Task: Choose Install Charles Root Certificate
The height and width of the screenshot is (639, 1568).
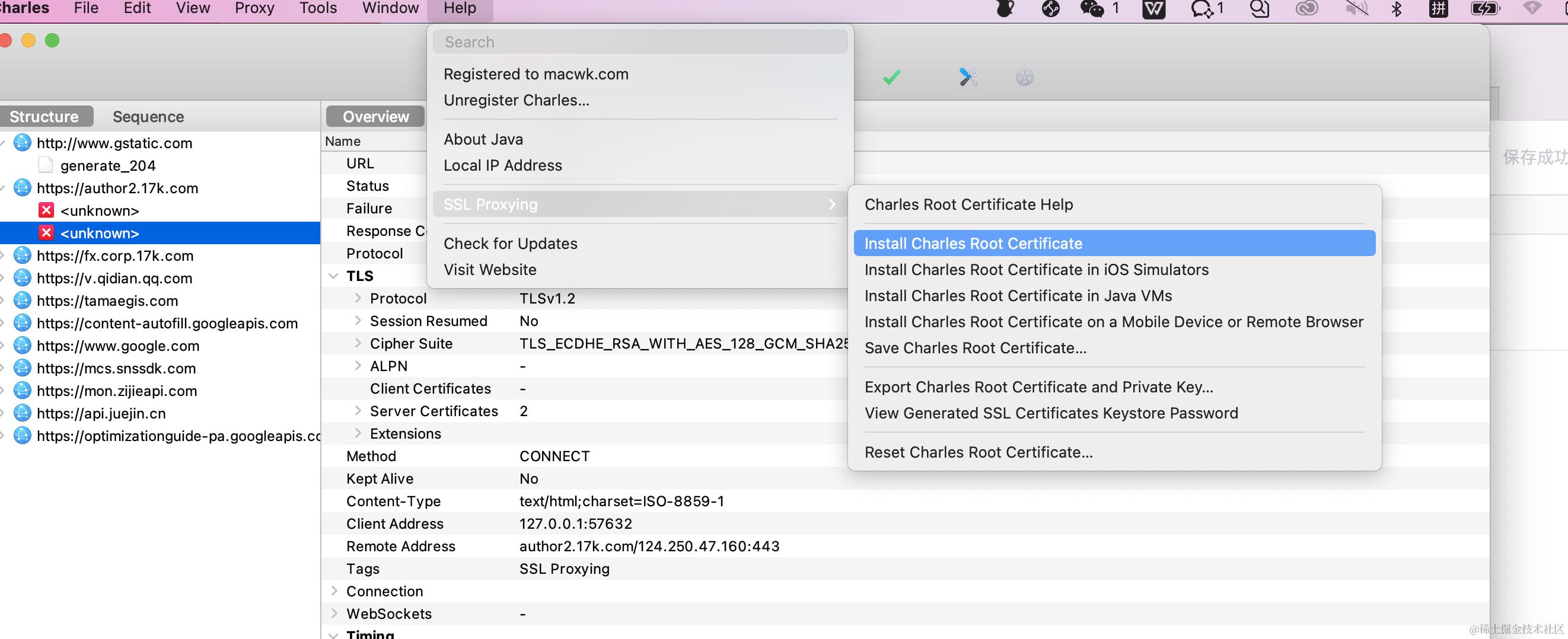Action: [x=1114, y=244]
